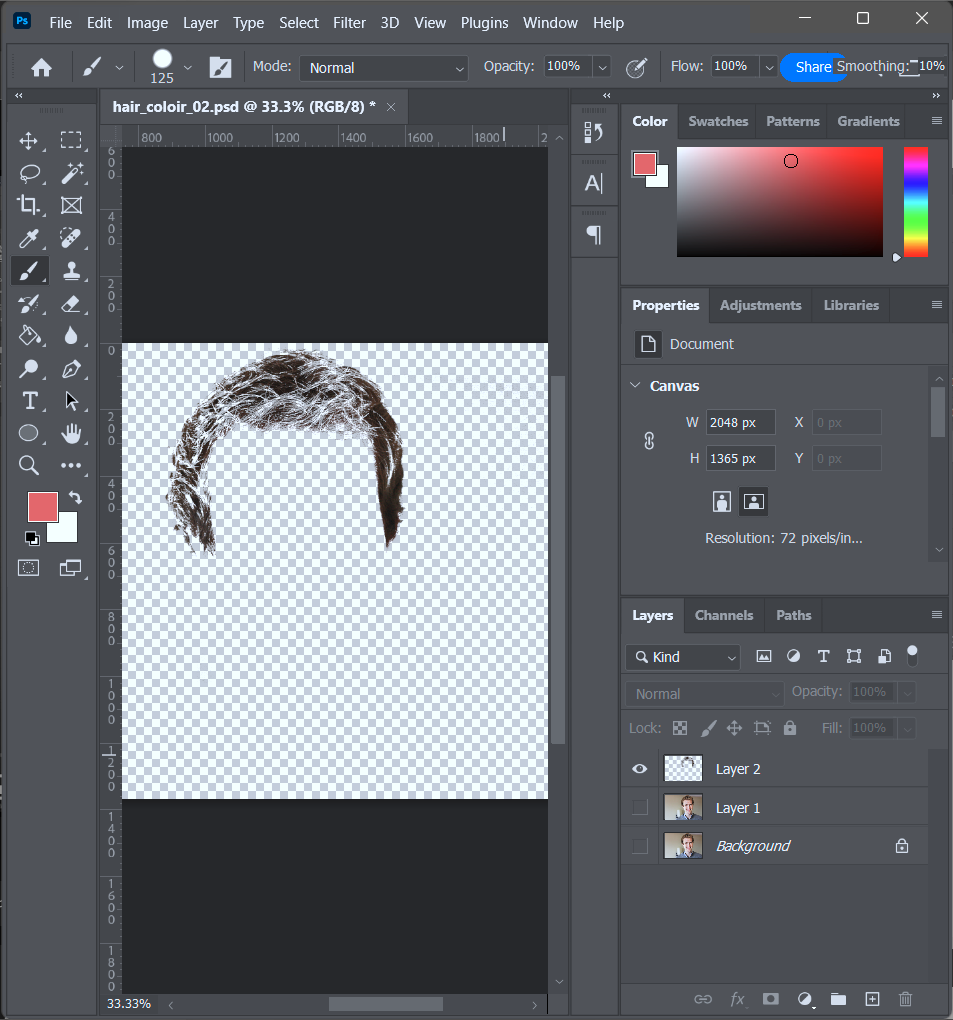Select the Hand tool
This screenshot has width=953, height=1020.
coord(72,433)
